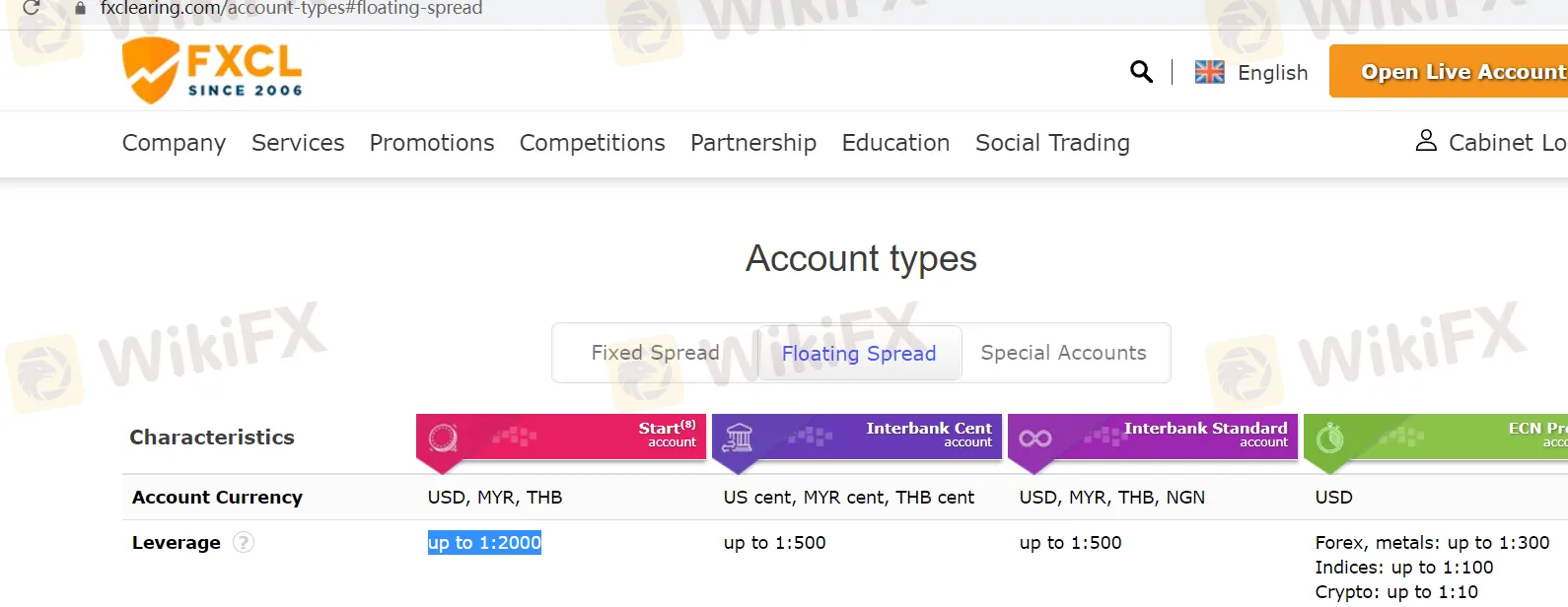Click Interbank Standard leverage 'up to 1:500'
The image size is (1568, 607).
(x=1071, y=543)
